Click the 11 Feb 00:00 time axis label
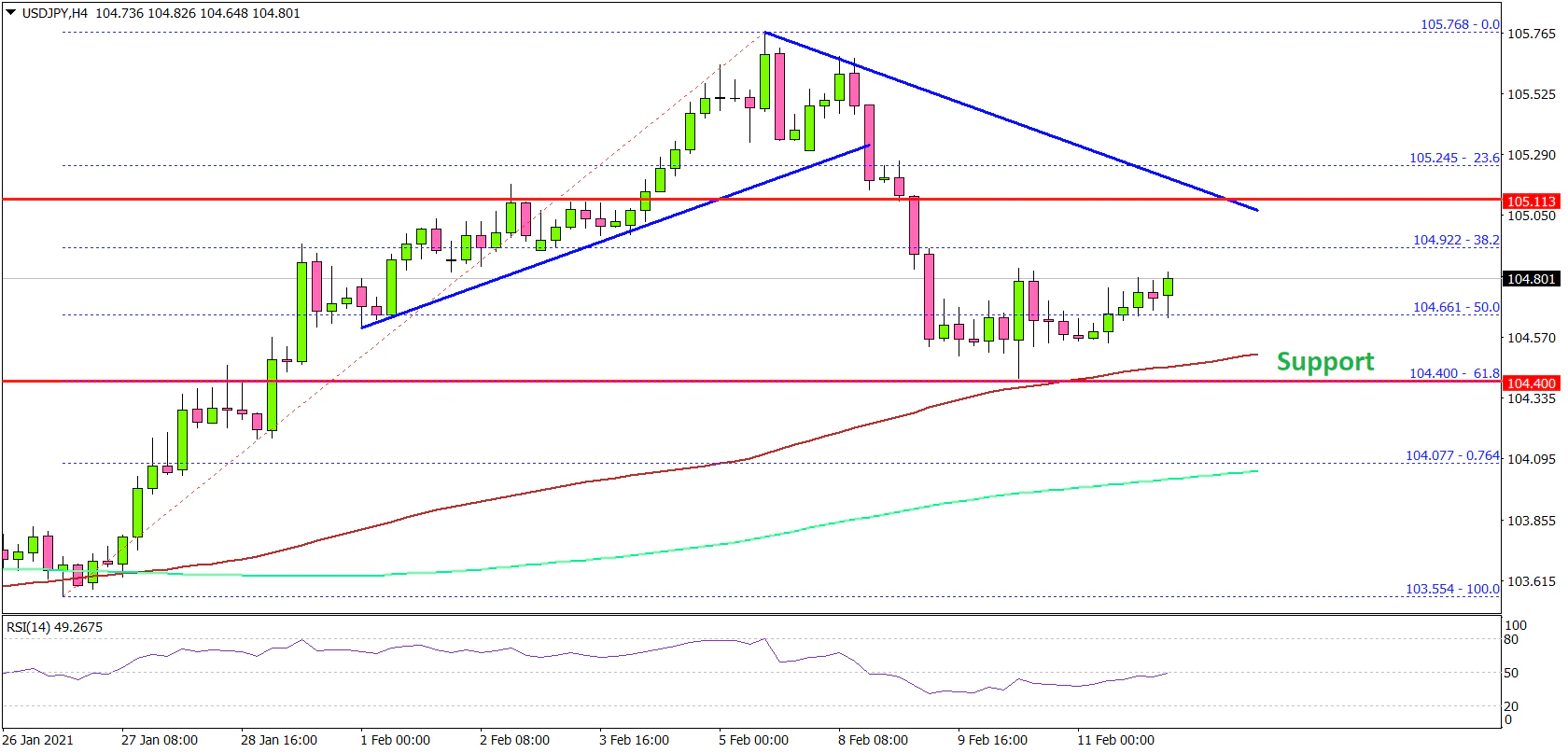Screen dimensions: 1568x753 point(1115,740)
